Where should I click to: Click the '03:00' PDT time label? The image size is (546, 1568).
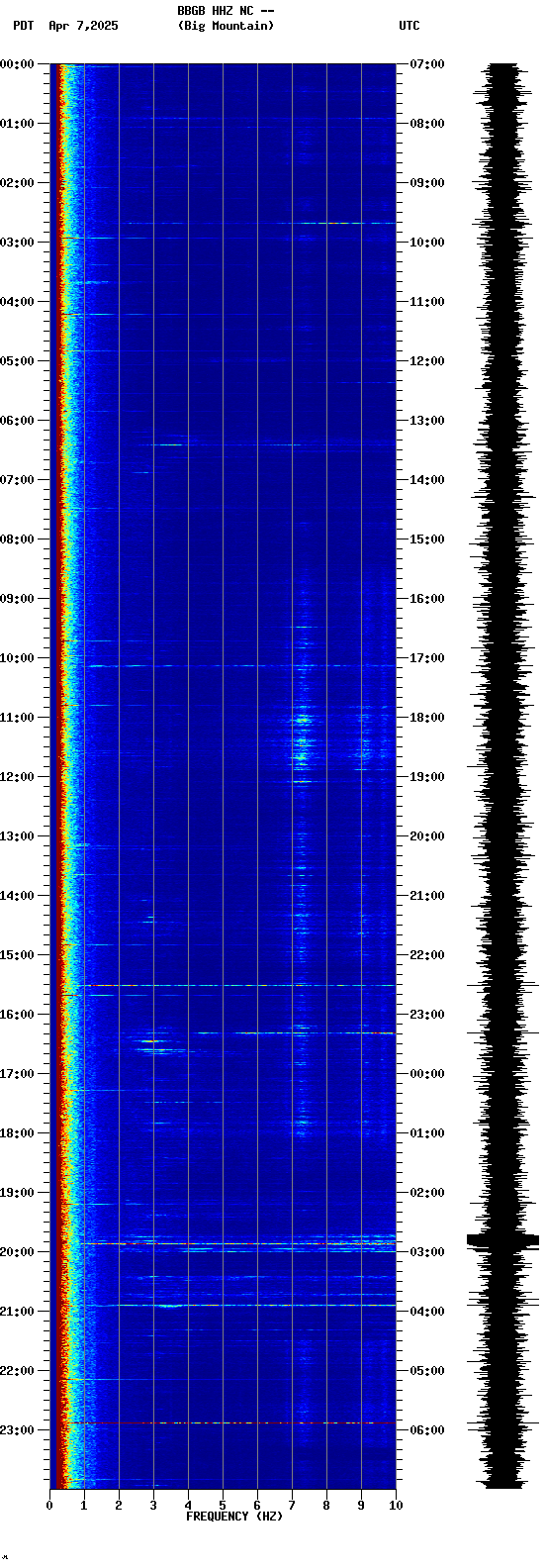(x=17, y=243)
